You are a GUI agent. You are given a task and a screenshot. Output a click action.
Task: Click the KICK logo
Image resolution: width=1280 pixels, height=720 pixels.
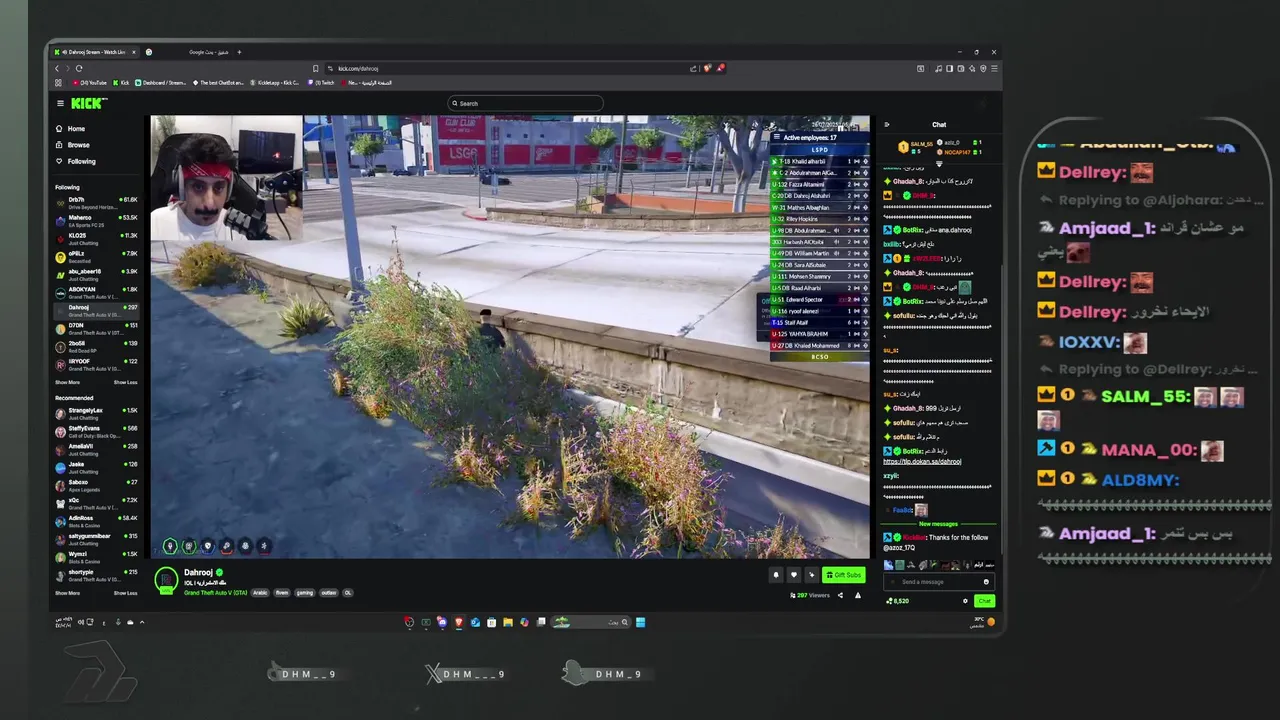click(89, 103)
